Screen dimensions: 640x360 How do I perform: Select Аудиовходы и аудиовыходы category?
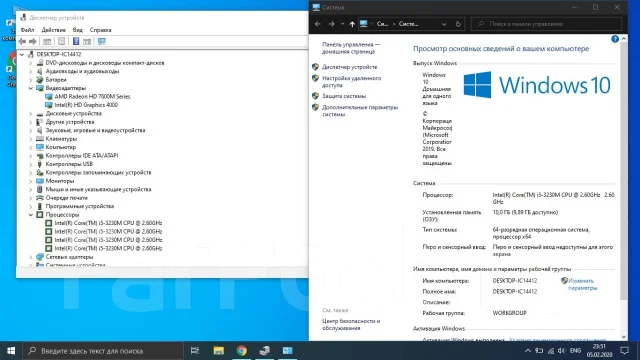pyautogui.click(x=82, y=71)
